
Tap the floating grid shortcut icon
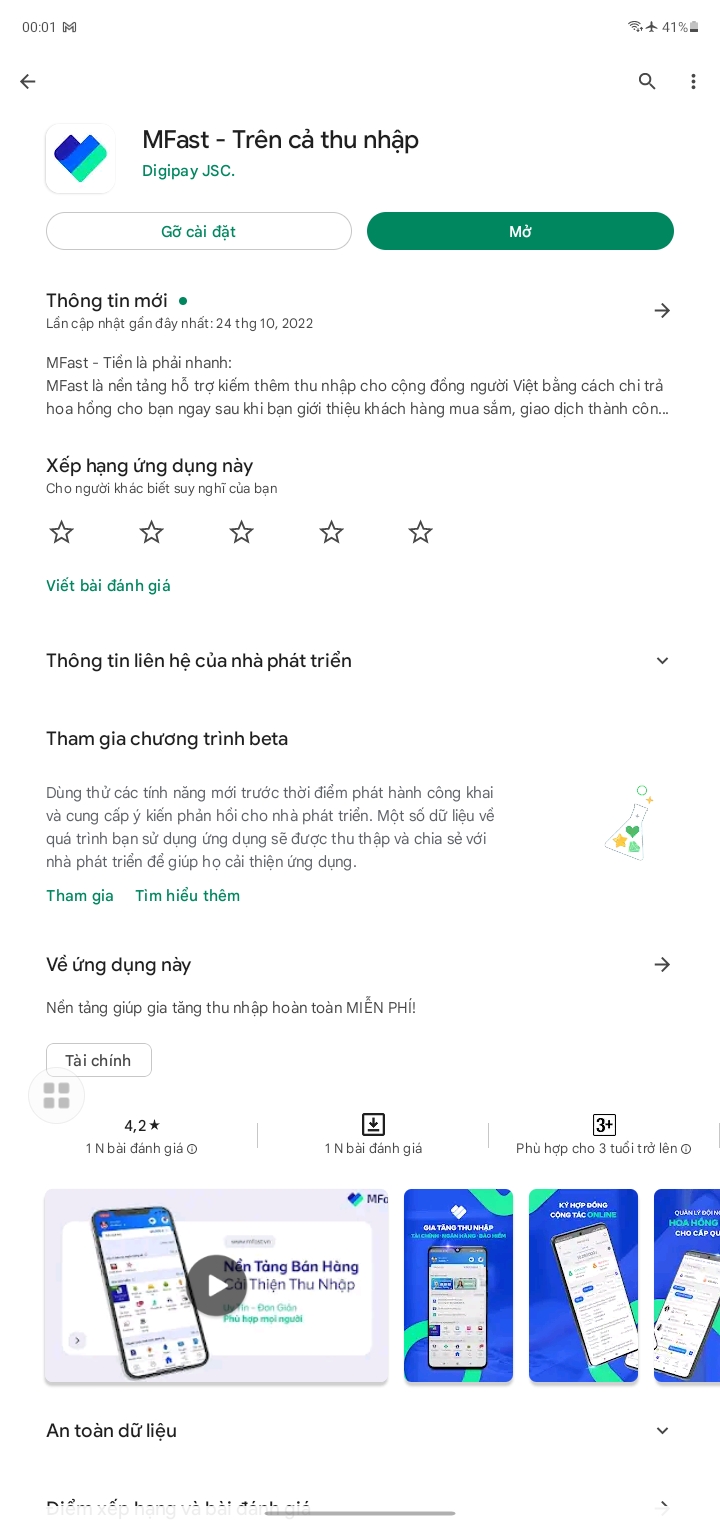tap(57, 1096)
